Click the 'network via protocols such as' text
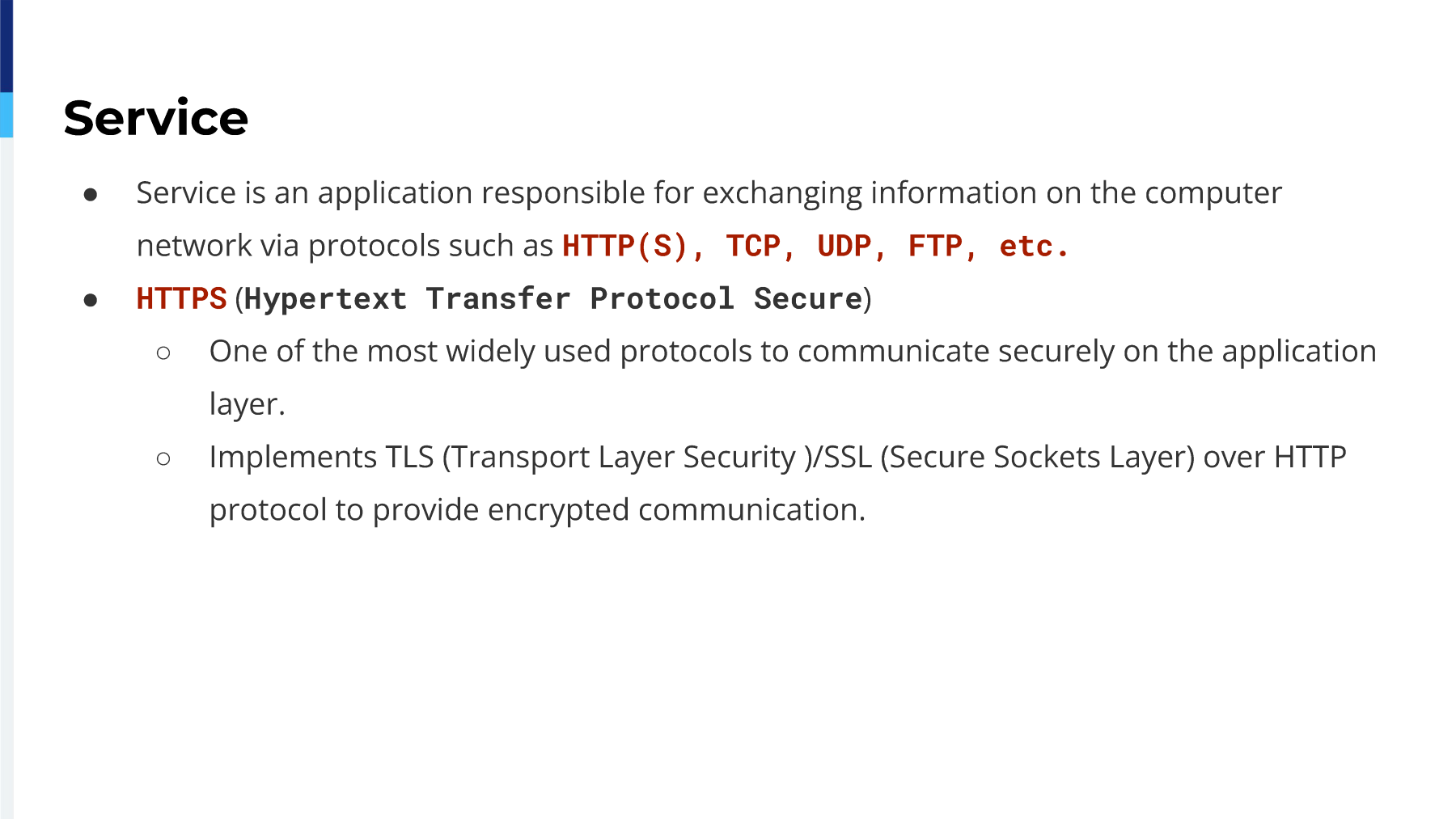Screen dimensions: 1456x819 pyautogui.click(x=345, y=246)
